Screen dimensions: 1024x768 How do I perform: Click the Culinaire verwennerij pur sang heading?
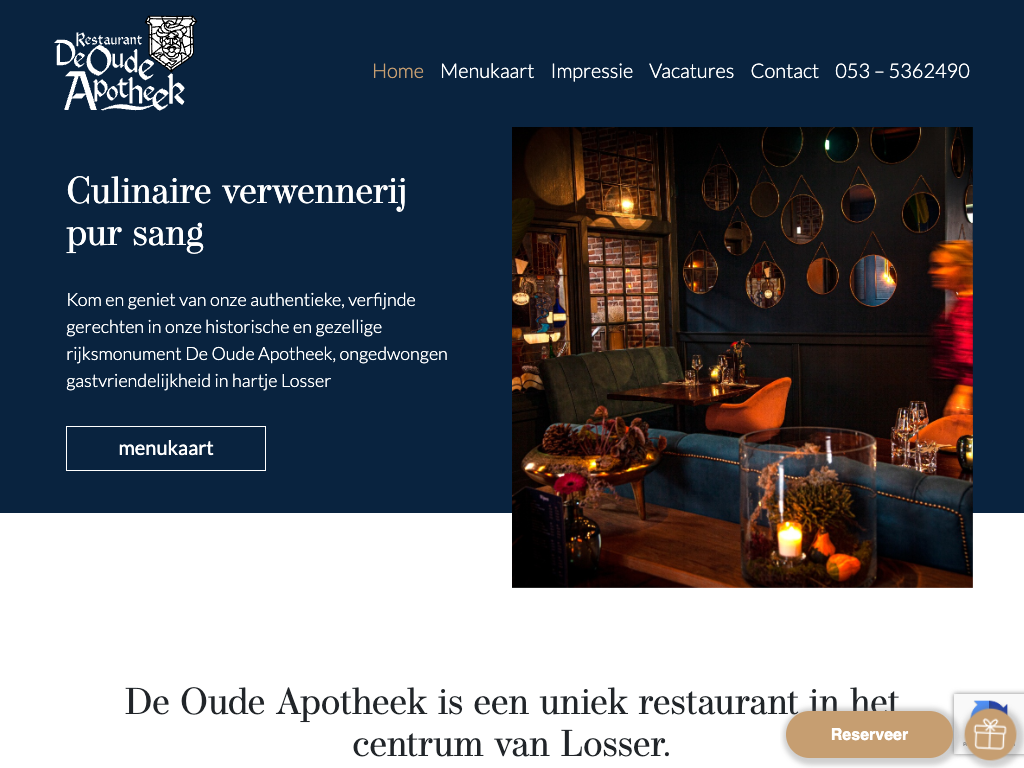click(x=236, y=212)
